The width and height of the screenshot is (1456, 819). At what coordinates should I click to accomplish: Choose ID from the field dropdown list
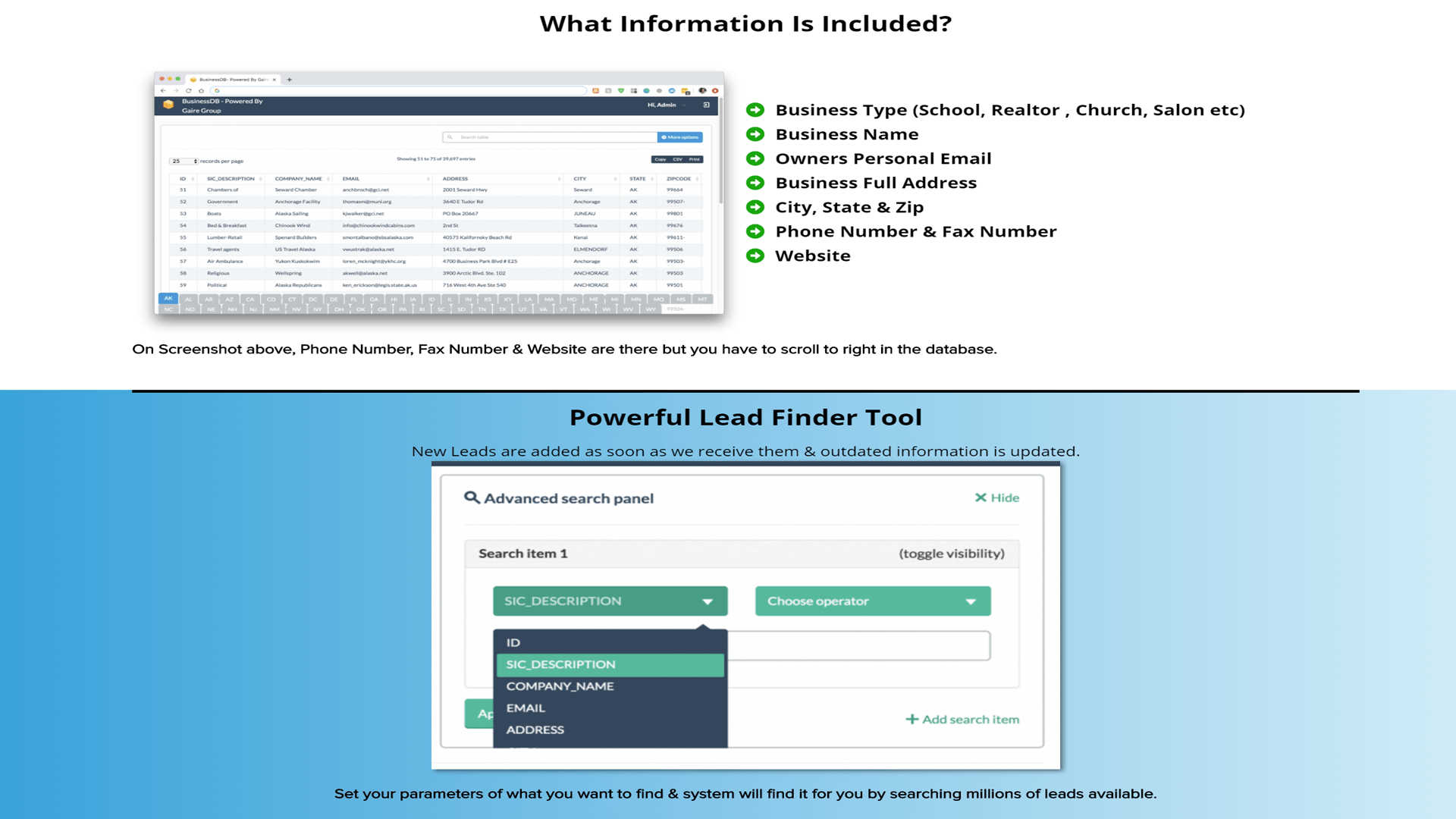tap(610, 642)
